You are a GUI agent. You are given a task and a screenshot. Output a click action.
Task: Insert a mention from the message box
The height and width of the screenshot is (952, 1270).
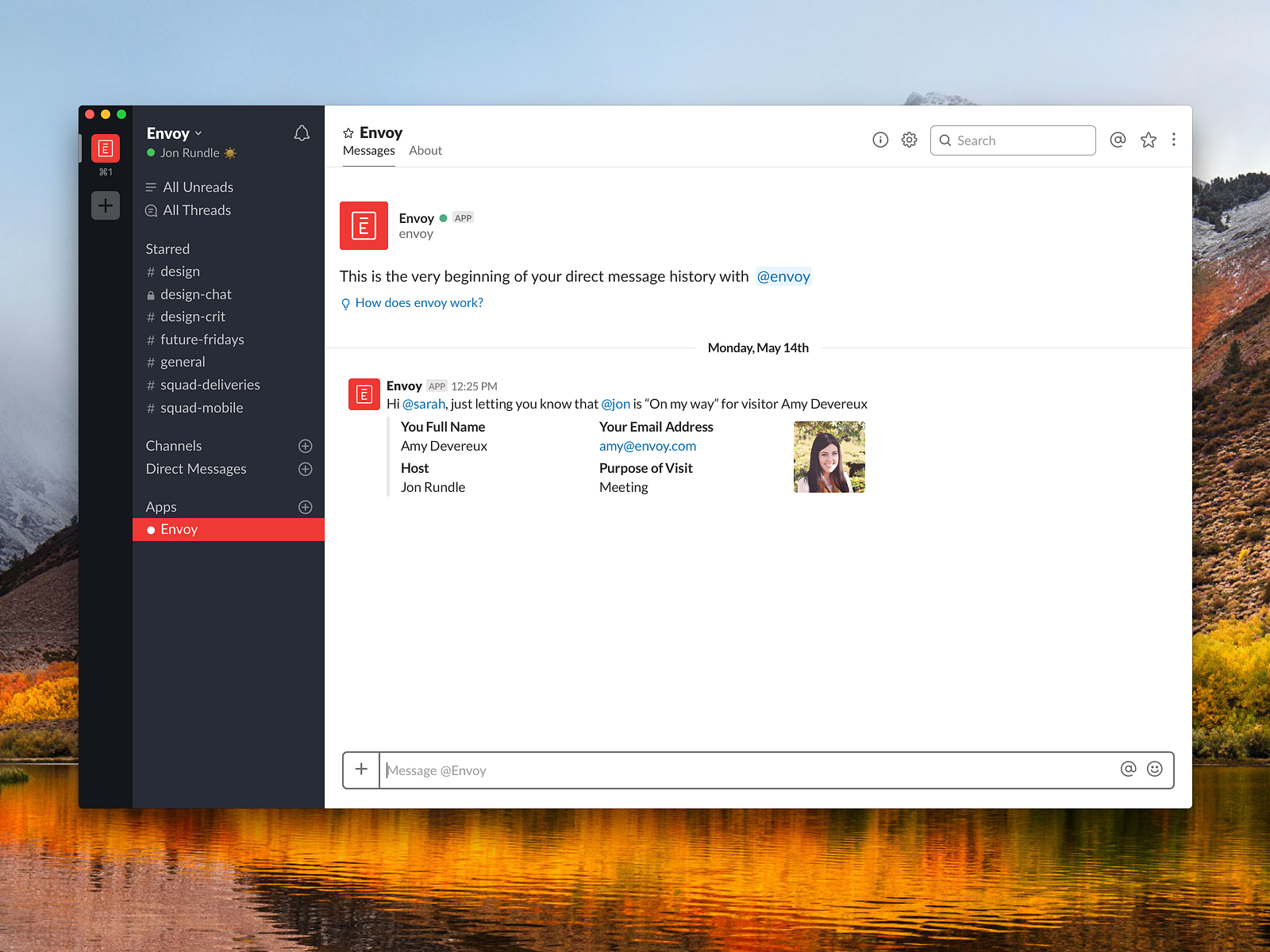[x=1129, y=769]
